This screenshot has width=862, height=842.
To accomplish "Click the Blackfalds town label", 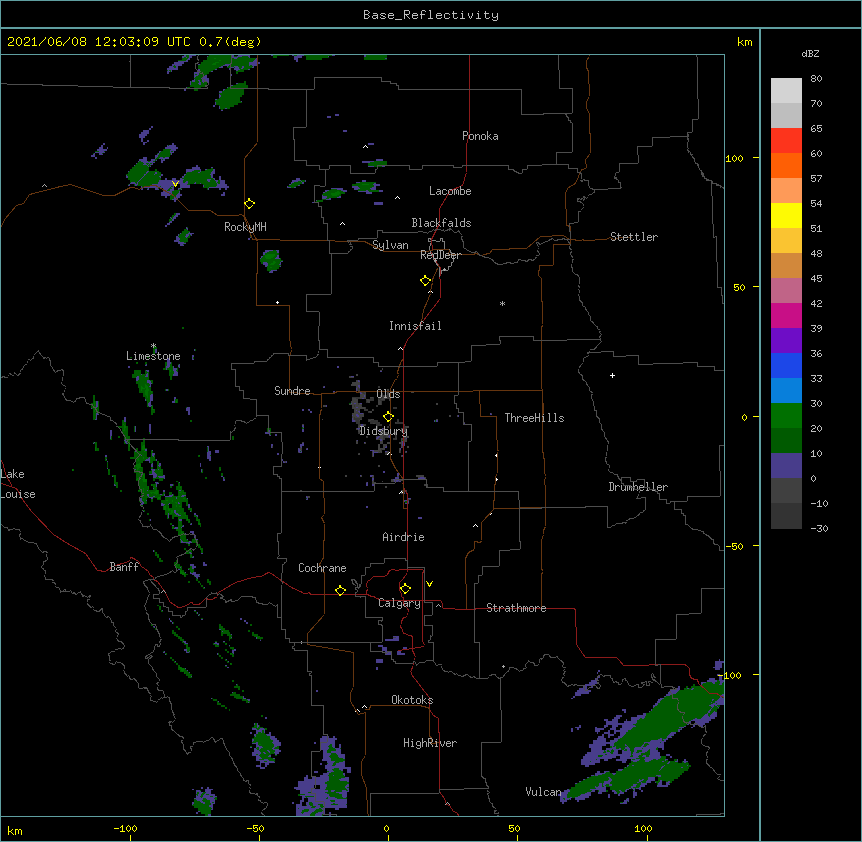I will point(441,223).
